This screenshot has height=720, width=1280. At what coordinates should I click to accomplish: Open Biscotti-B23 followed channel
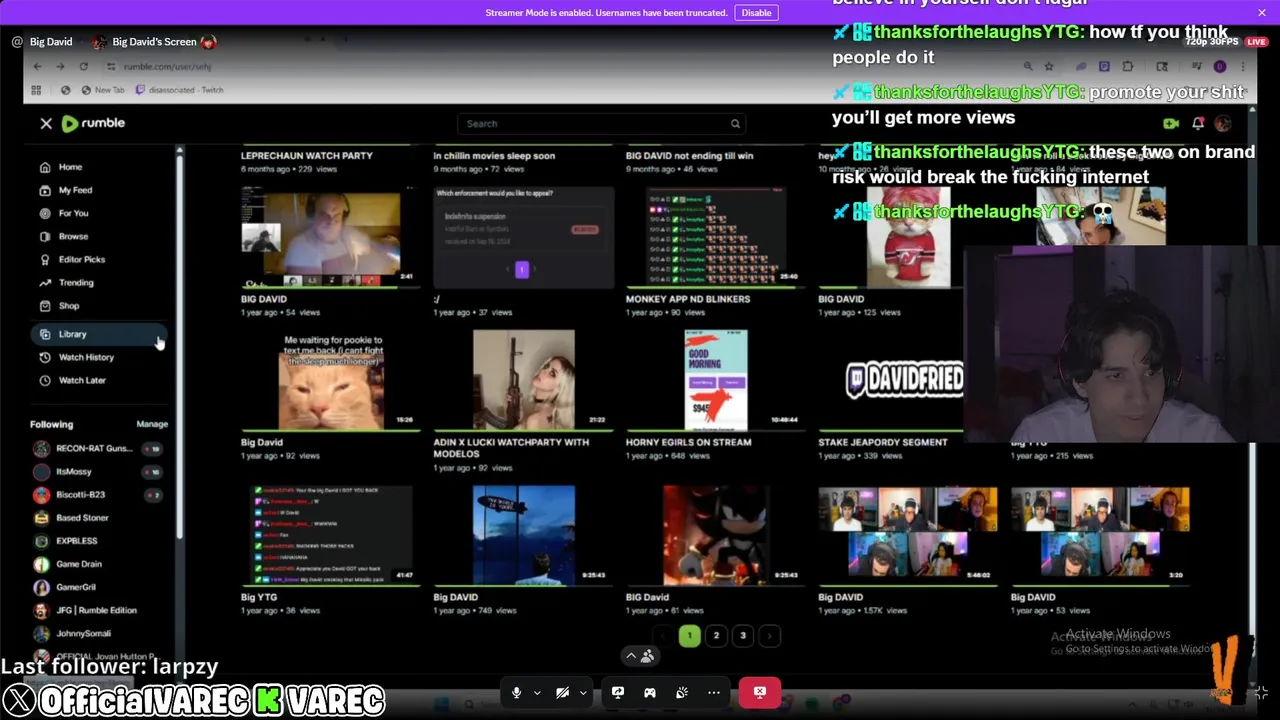click(x=80, y=494)
